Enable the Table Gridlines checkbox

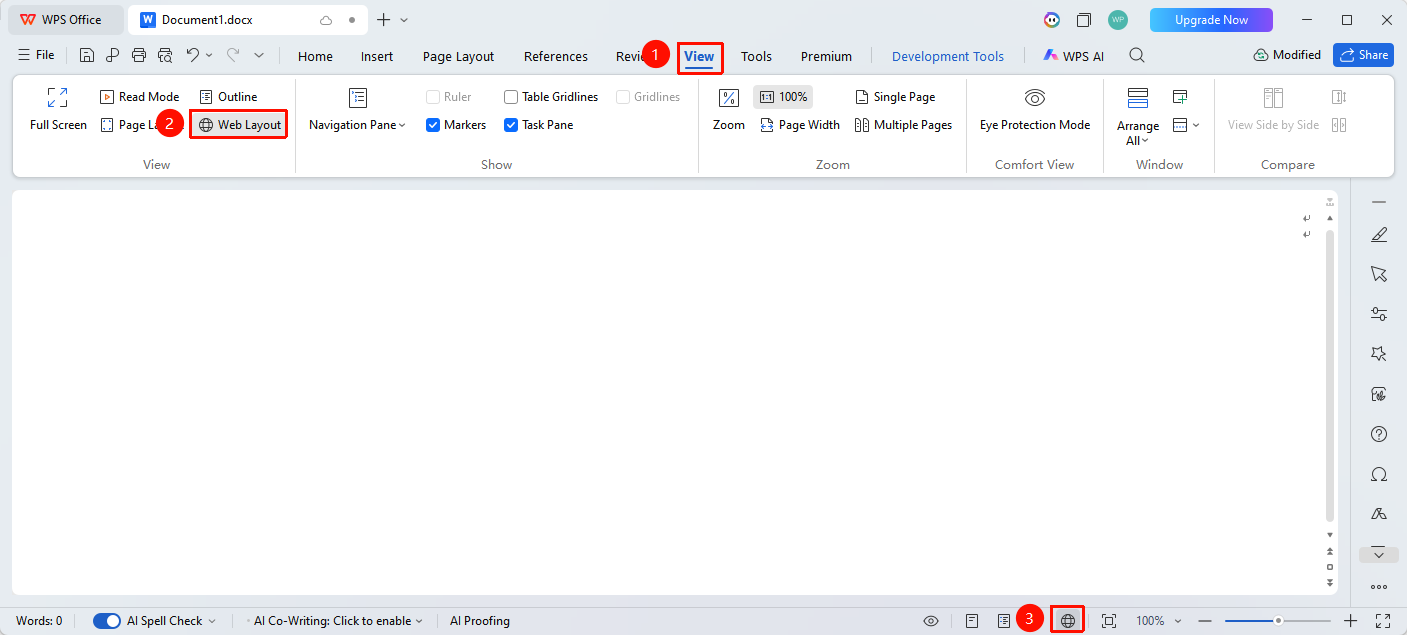click(511, 97)
